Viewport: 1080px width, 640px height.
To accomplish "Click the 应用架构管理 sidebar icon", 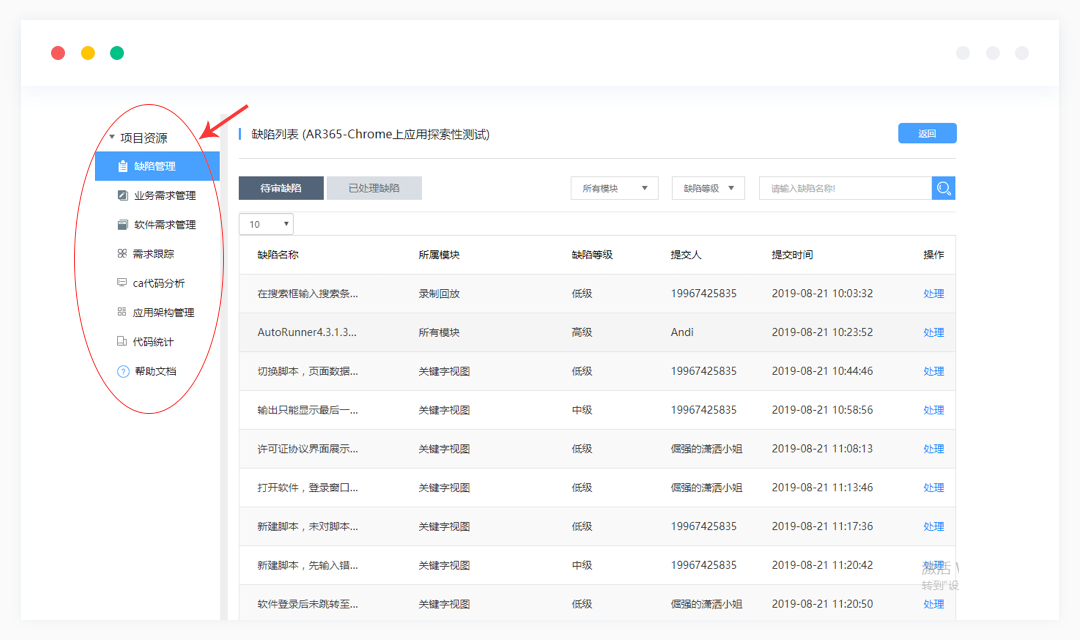I will pos(122,312).
